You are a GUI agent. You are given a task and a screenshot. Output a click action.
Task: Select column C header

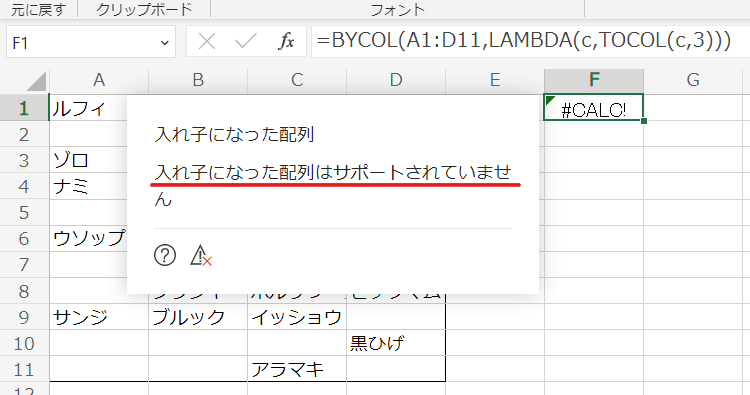click(297, 80)
